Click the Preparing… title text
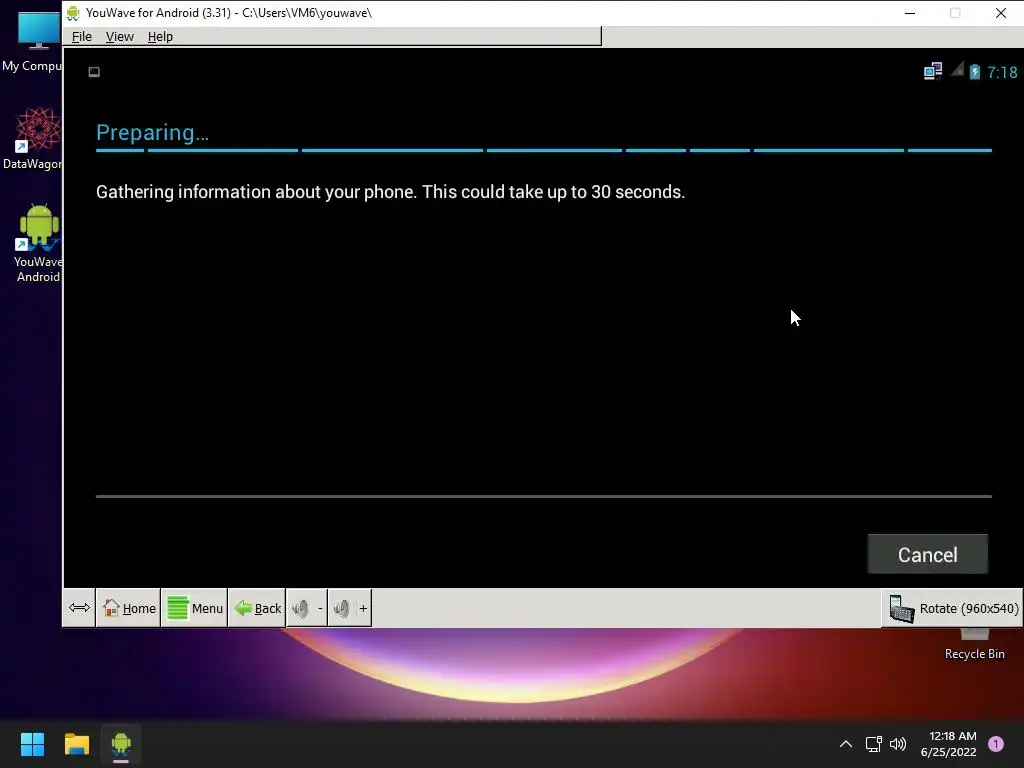Viewport: 1024px width, 768px height. pos(152,133)
